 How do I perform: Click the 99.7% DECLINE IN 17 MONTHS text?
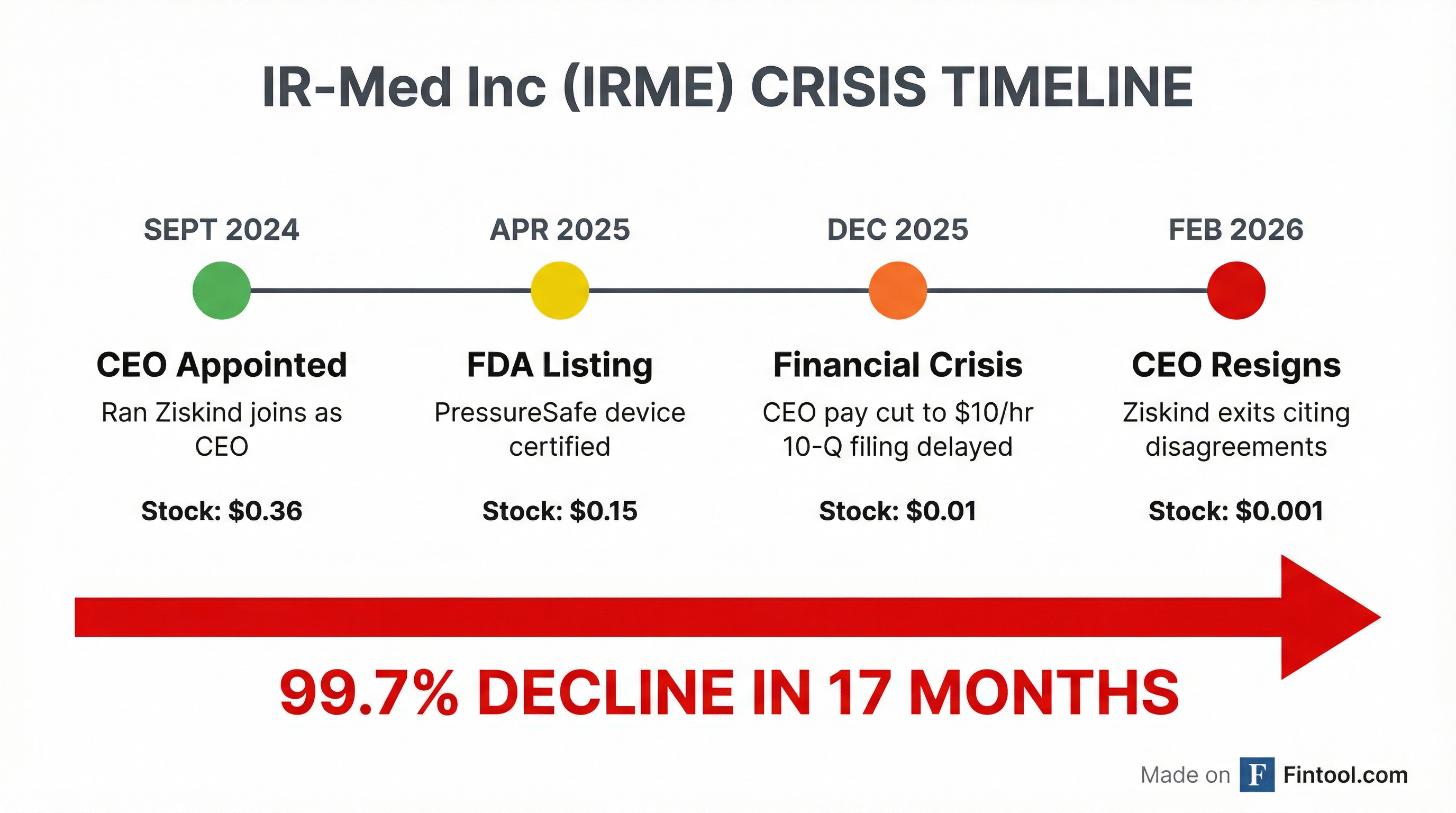(x=729, y=692)
